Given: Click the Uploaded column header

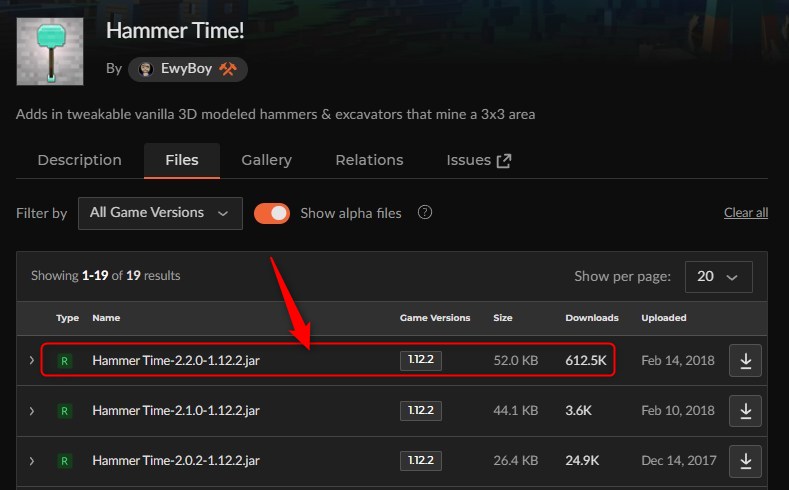Looking at the screenshot, I should pyautogui.click(x=664, y=318).
